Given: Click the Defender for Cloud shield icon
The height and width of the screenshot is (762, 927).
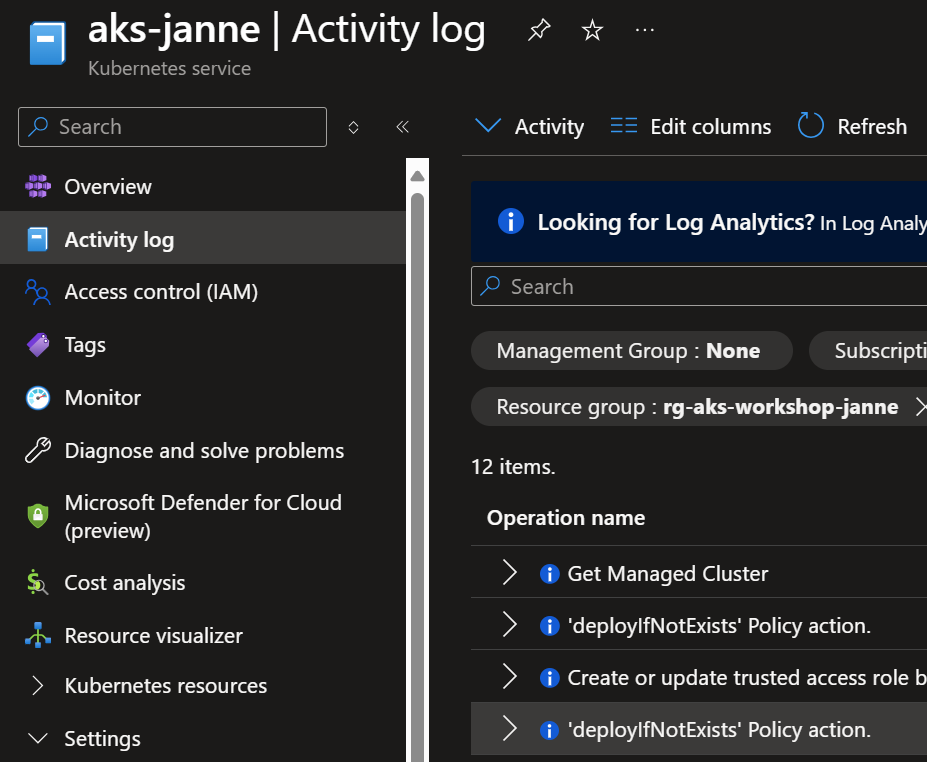Looking at the screenshot, I should click(x=38, y=515).
